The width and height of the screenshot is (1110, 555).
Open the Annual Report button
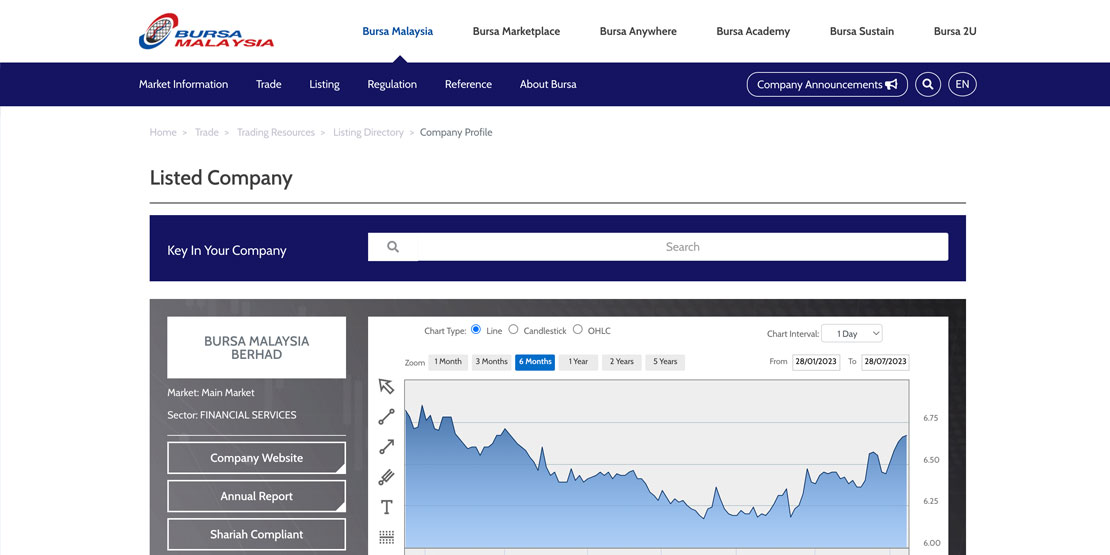point(256,496)
